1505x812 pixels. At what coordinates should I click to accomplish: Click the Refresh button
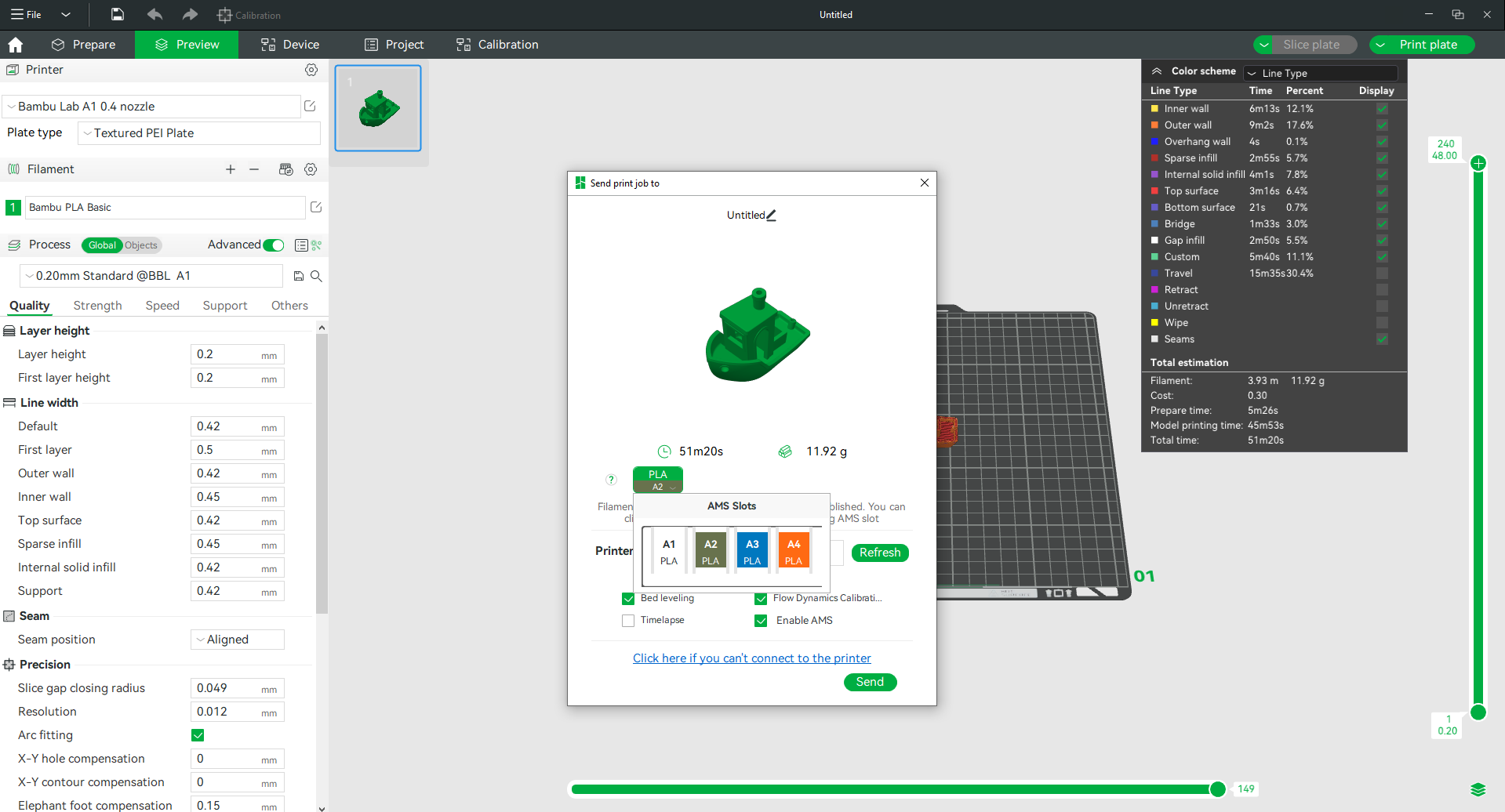[880, 553]
